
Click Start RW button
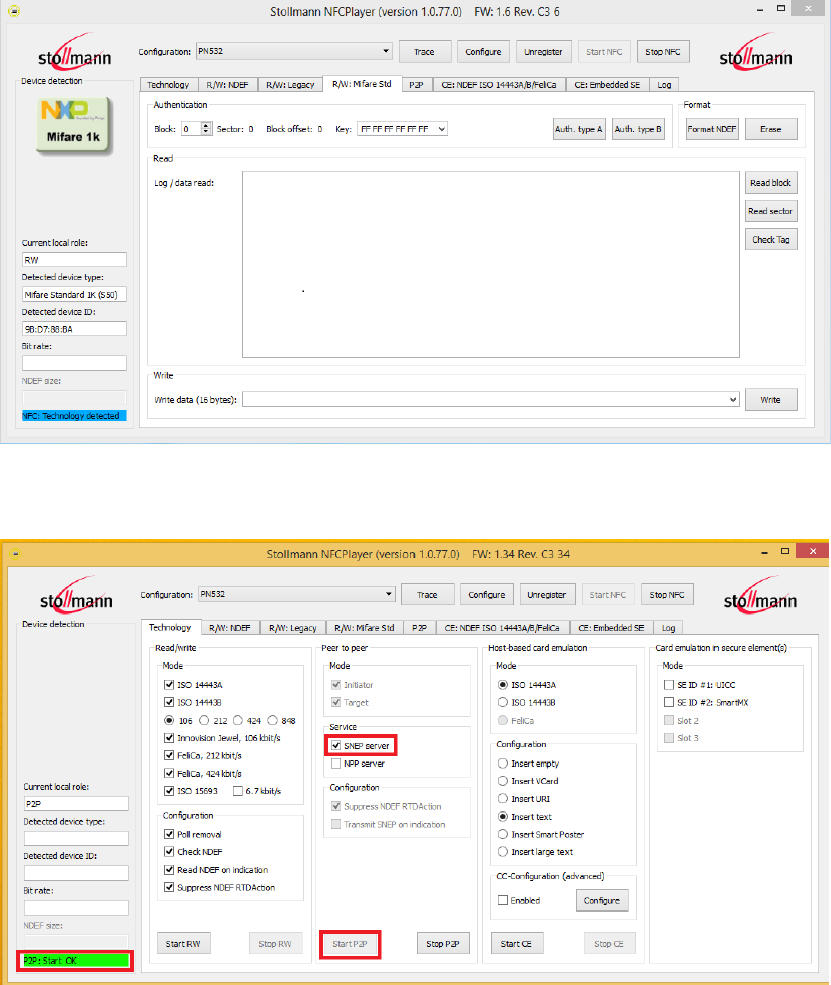183,944
